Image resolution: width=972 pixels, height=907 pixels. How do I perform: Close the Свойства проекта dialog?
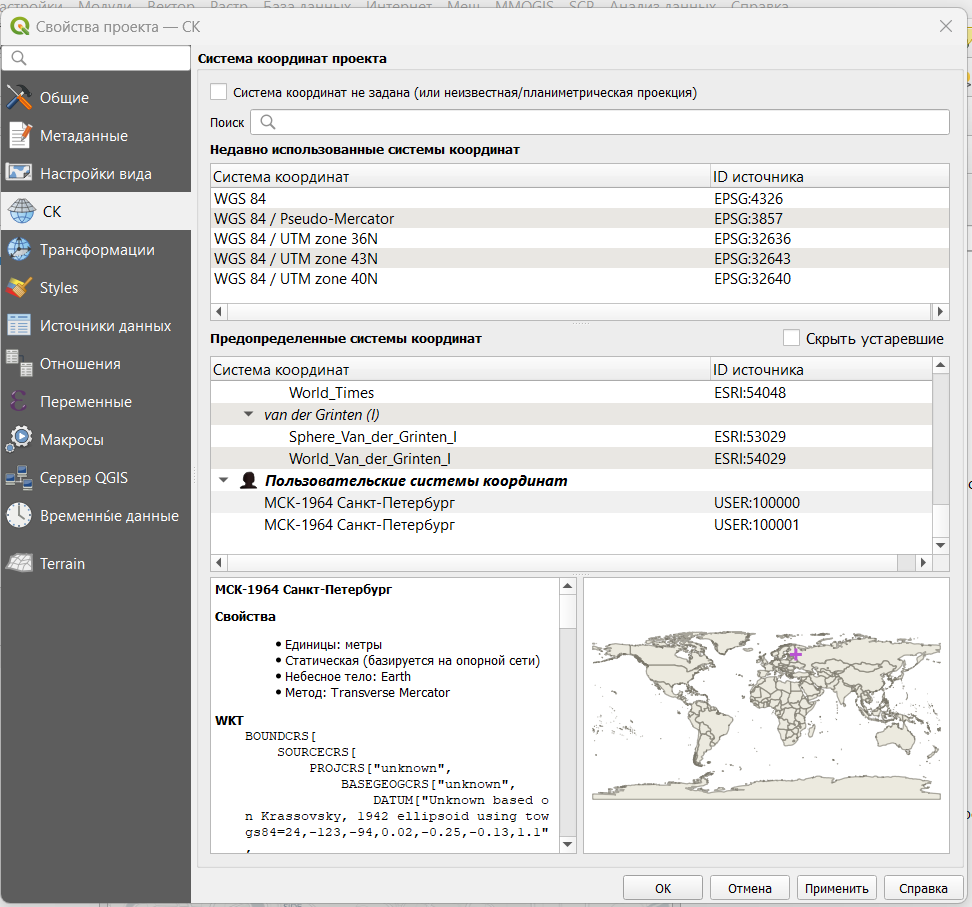coord(945,26)
